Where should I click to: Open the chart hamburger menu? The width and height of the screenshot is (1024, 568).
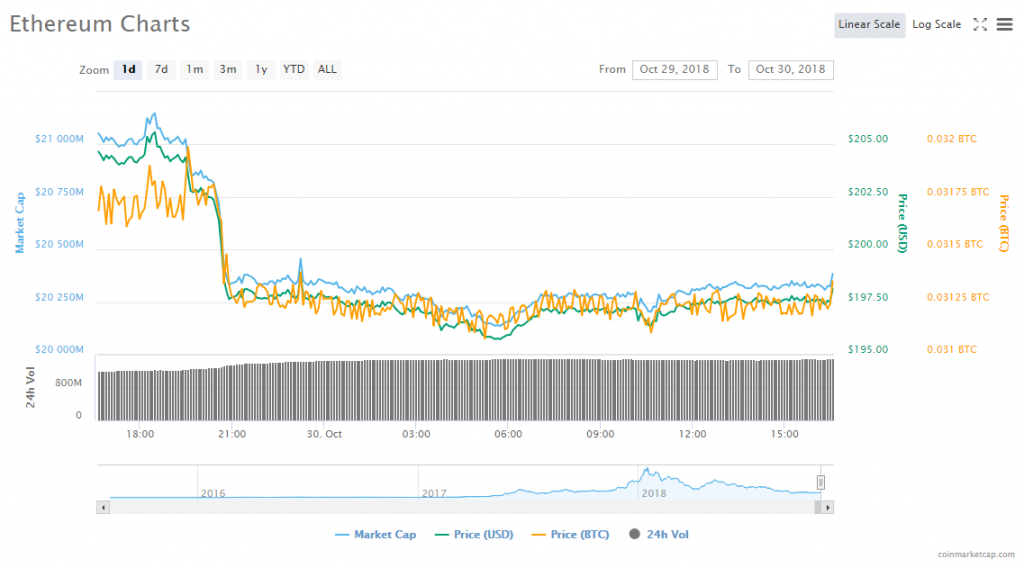pos(1004,25)
